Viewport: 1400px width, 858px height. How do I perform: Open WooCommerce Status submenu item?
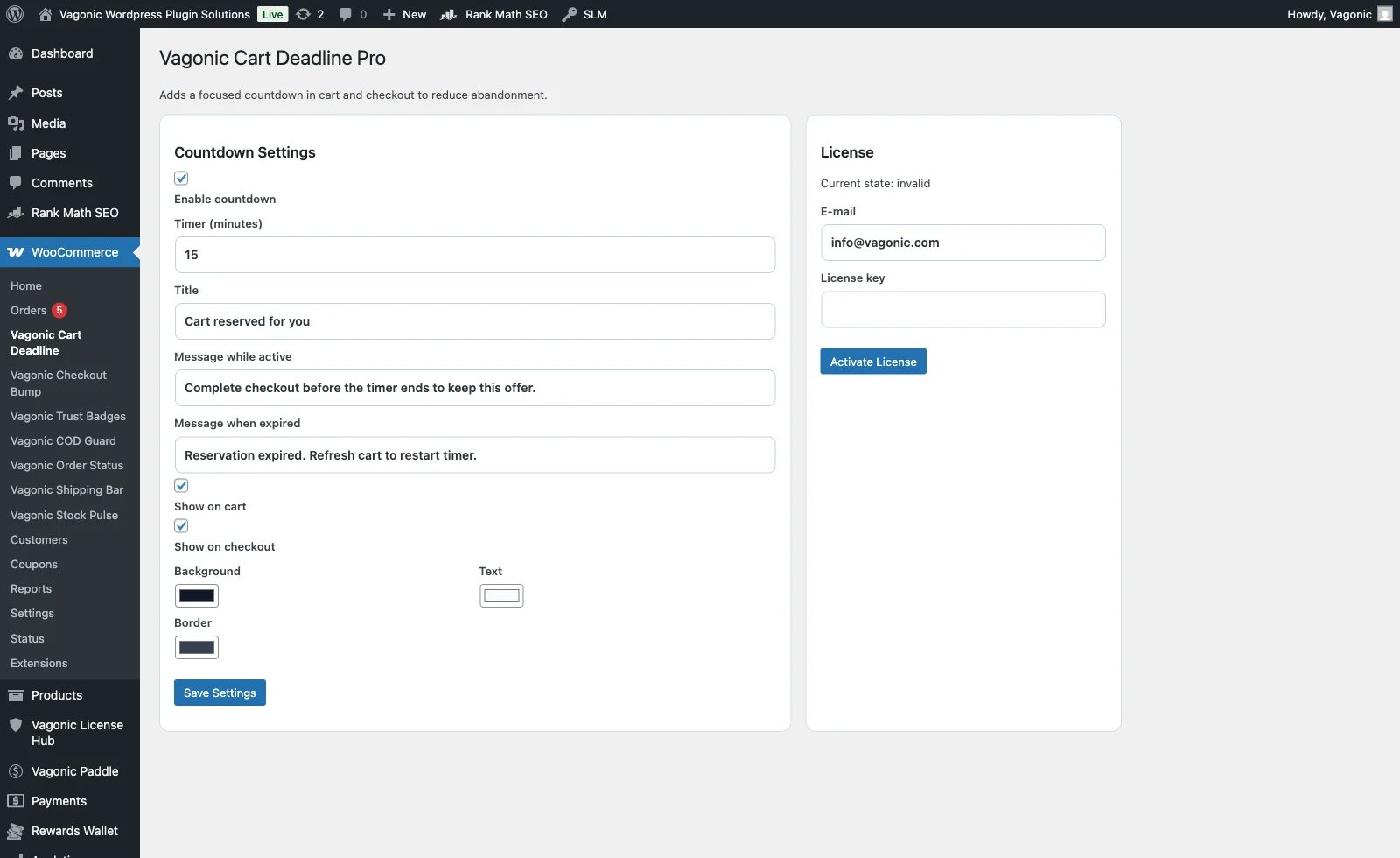pyautogui.click(x=27, y=639)
